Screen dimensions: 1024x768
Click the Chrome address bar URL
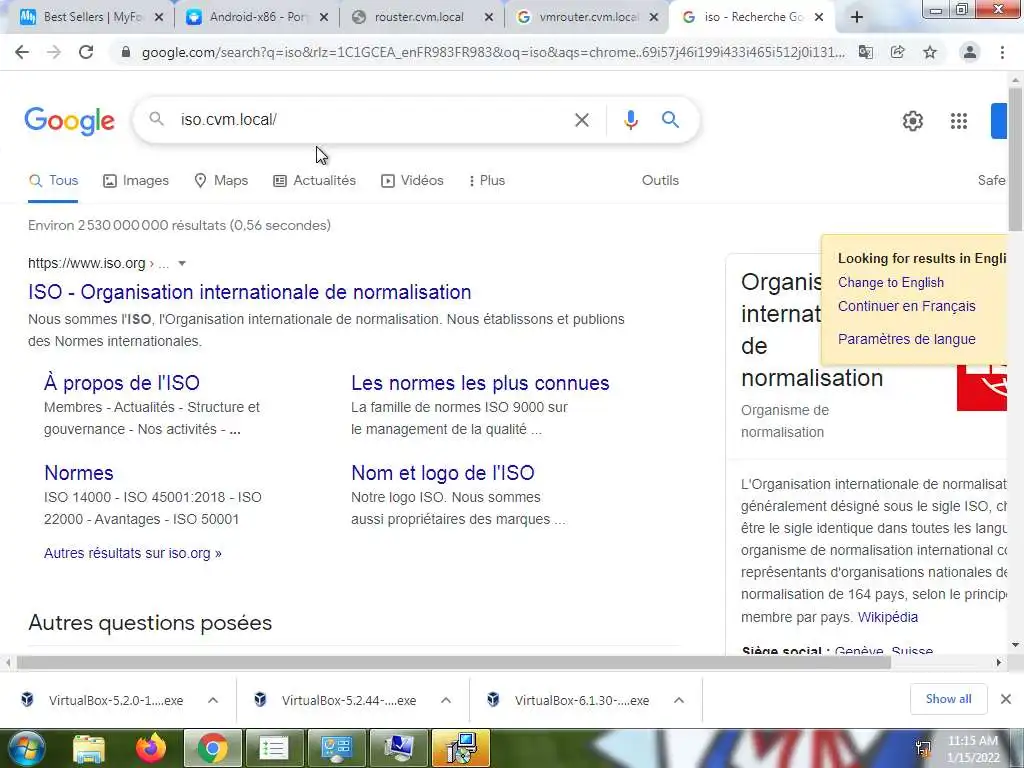(493, 52)
